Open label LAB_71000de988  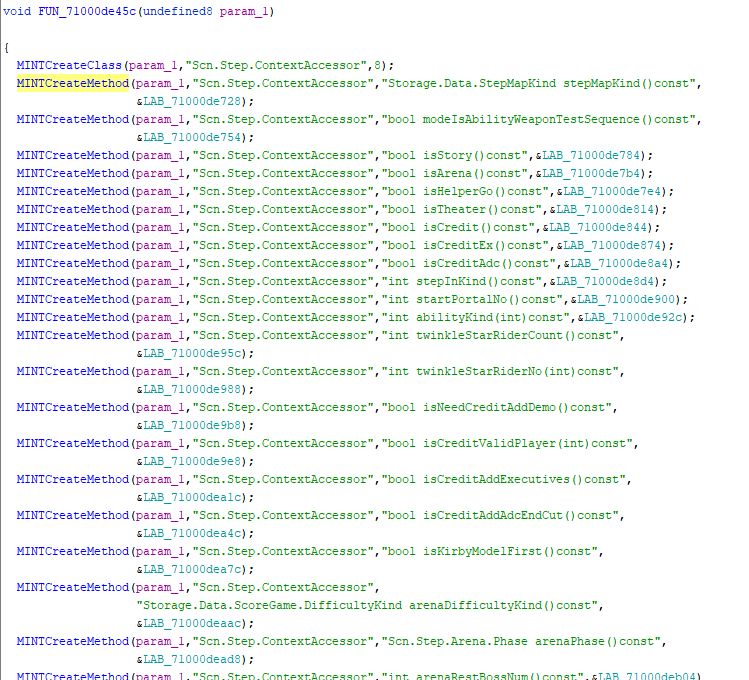pos(192,390)
